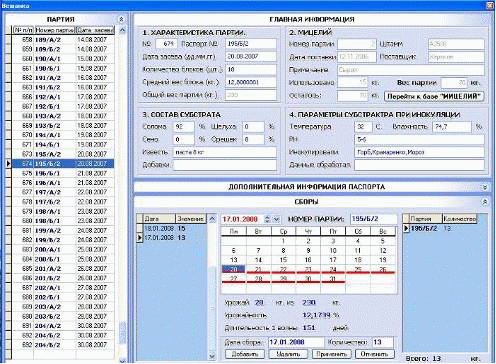Click the Добавки field

coord(225,165)
